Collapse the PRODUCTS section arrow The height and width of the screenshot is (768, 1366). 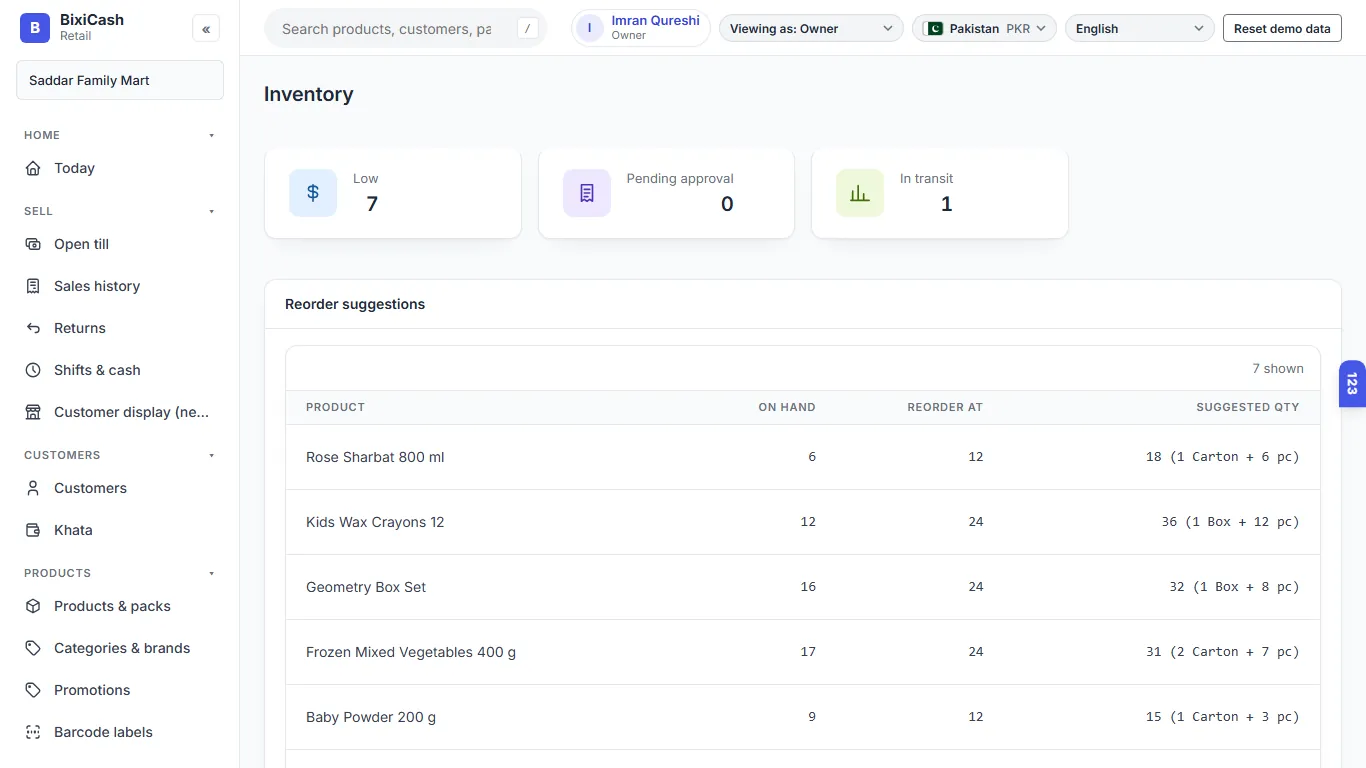[211, 573]
